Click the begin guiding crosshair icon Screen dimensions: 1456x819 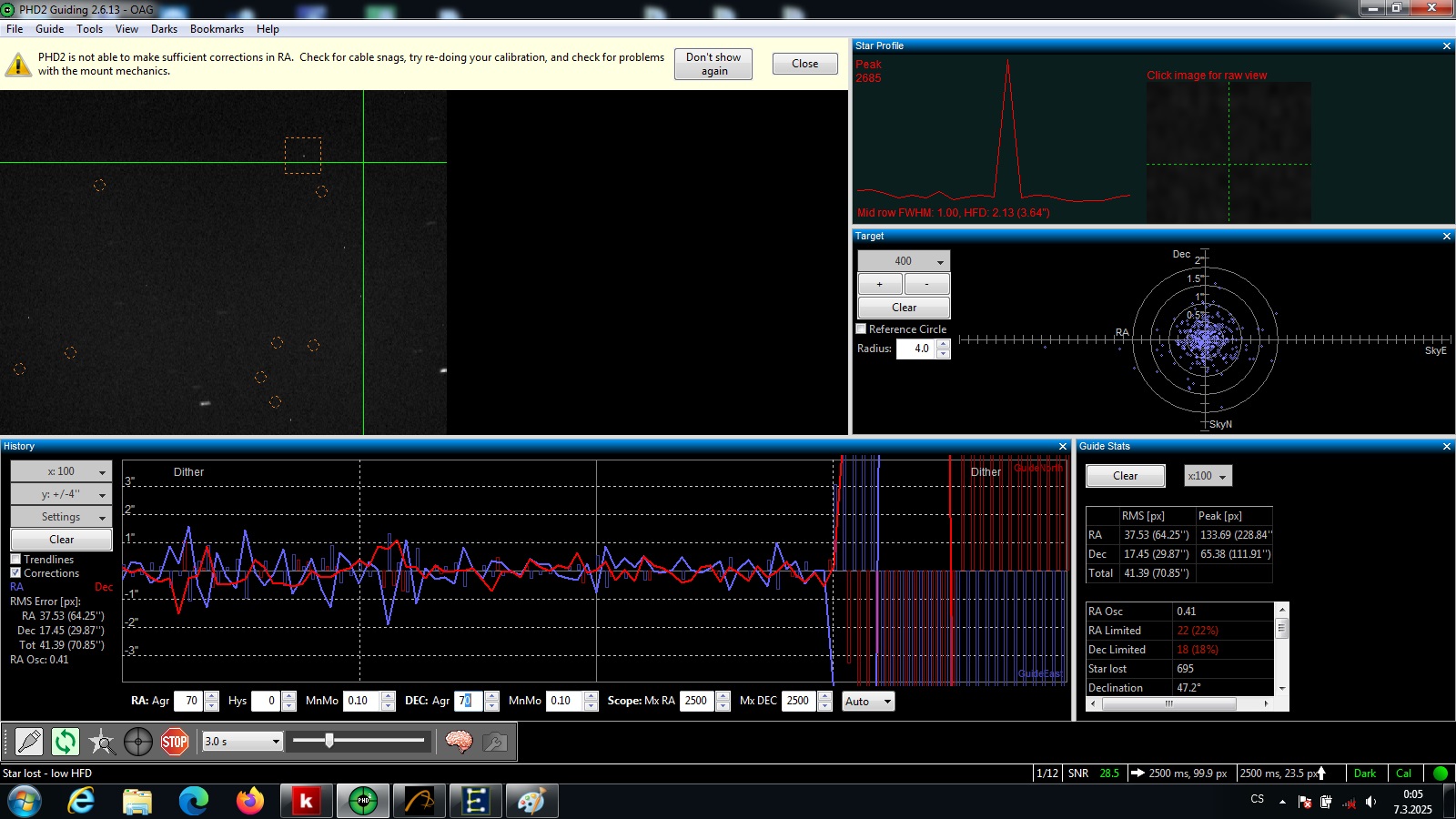tap(138, 742)
